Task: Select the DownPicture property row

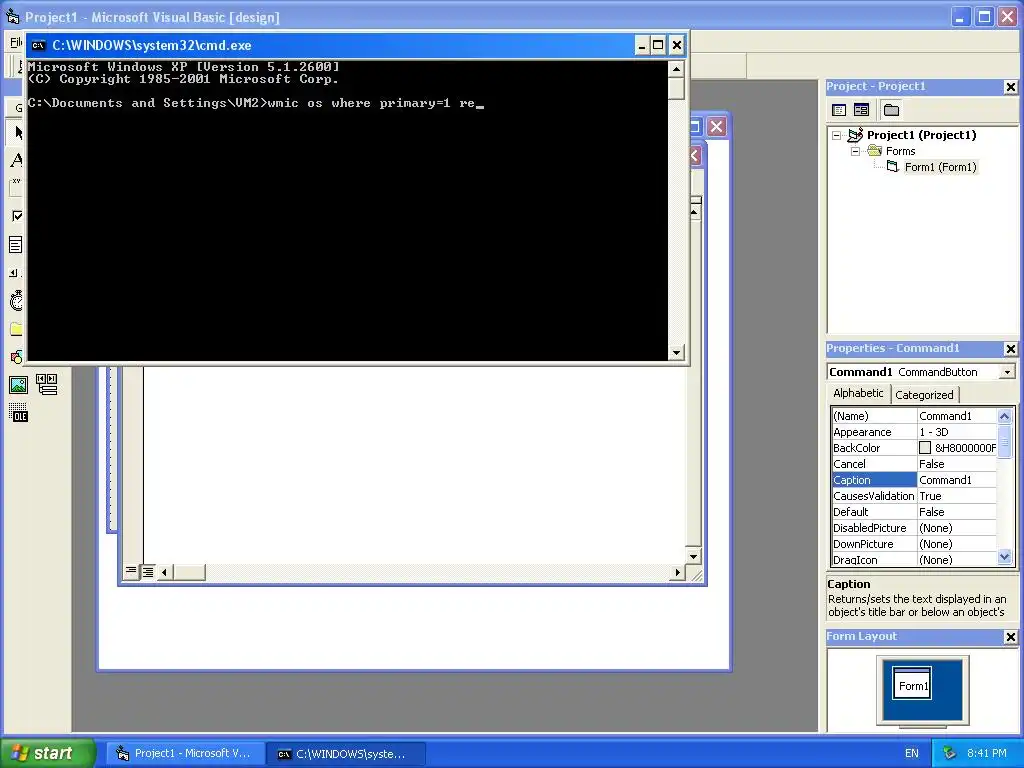Action: click(914, 544)
